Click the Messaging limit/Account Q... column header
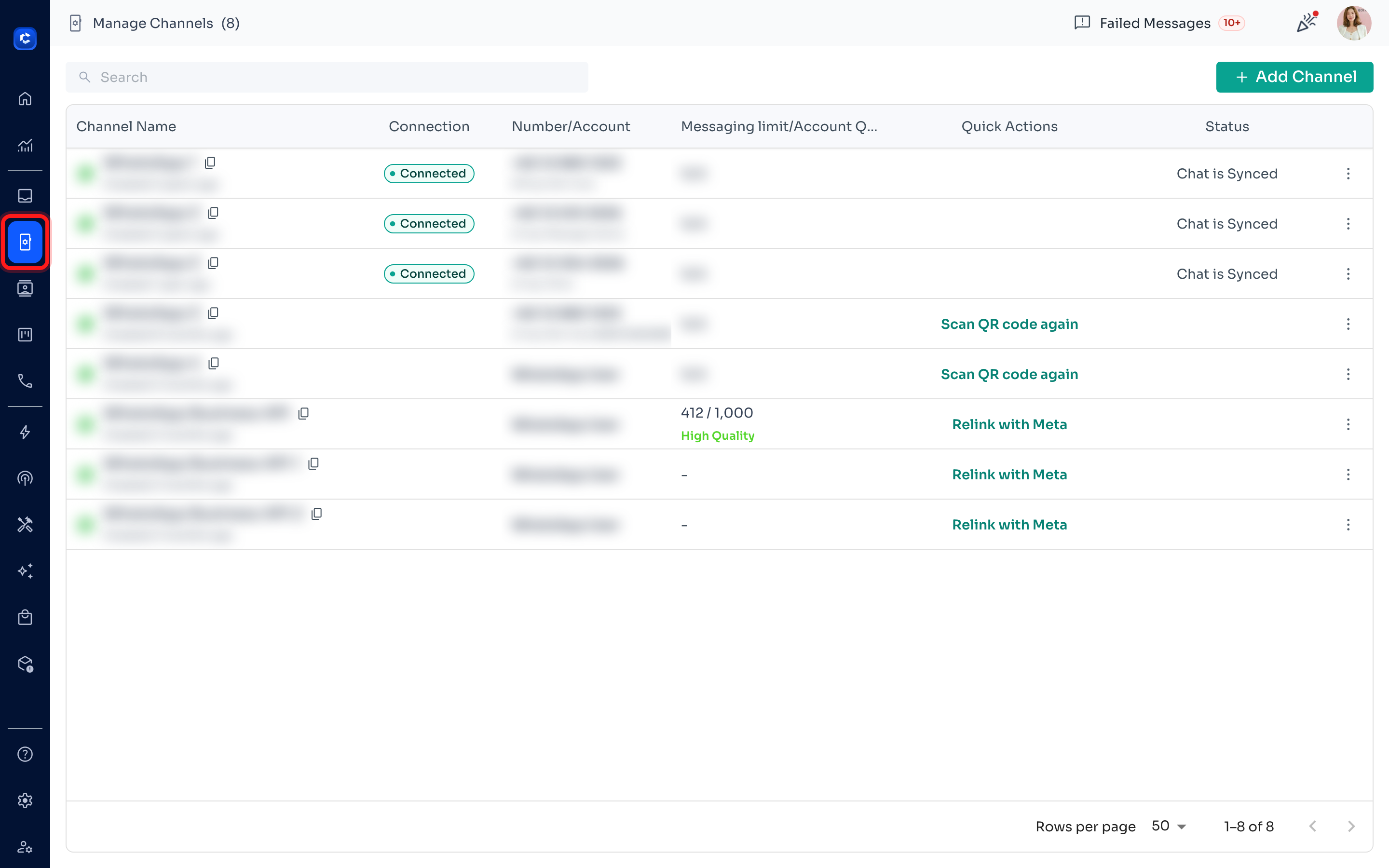This screenshot has width=1389, height=868. pyautogui.click(x=779, y=126)
